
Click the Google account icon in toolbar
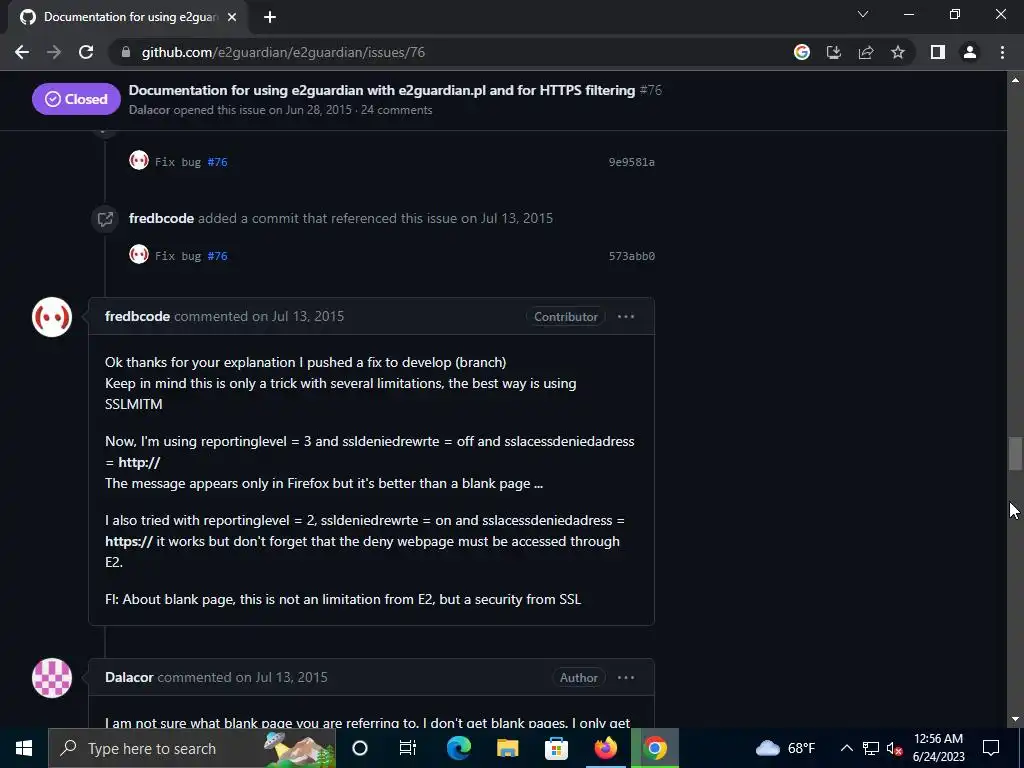802,52
